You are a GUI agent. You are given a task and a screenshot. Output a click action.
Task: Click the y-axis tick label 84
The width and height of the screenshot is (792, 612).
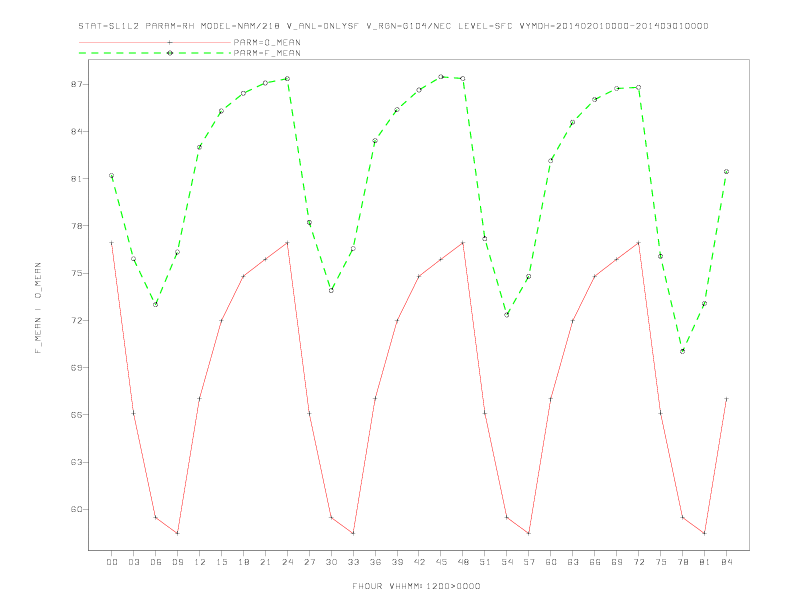tap(77, 131)
